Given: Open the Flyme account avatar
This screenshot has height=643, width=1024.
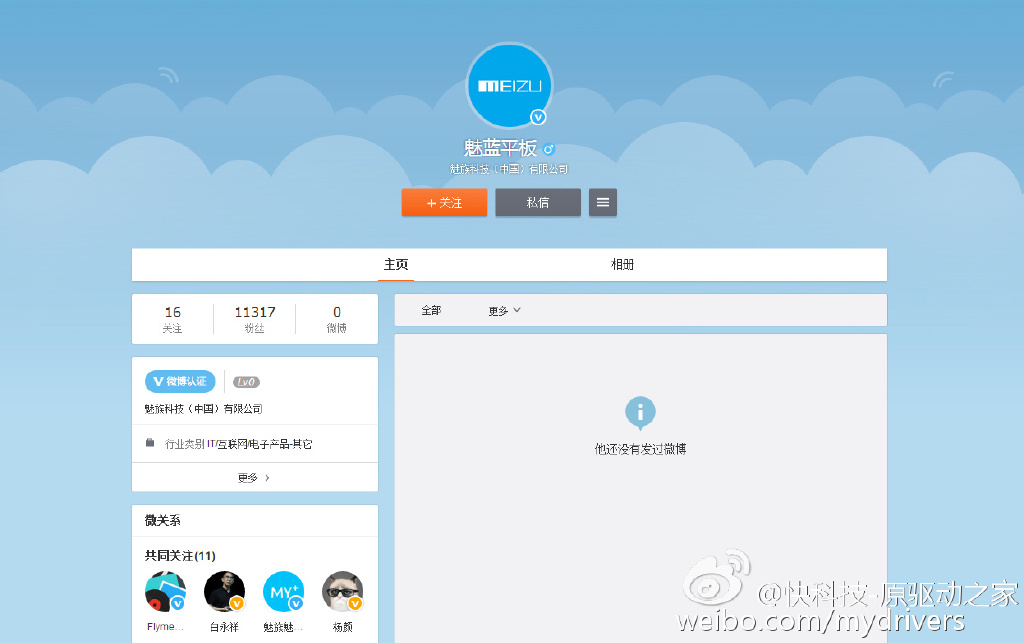Looking at the screenshot, I should click(x=165, y=591).
